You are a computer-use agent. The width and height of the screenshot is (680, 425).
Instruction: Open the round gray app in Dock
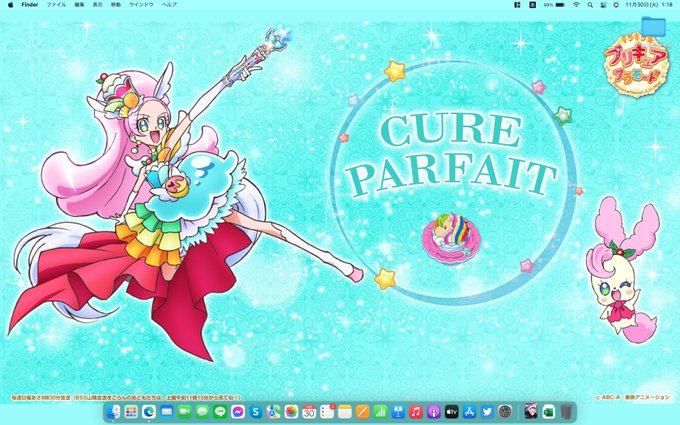[505, 412]
